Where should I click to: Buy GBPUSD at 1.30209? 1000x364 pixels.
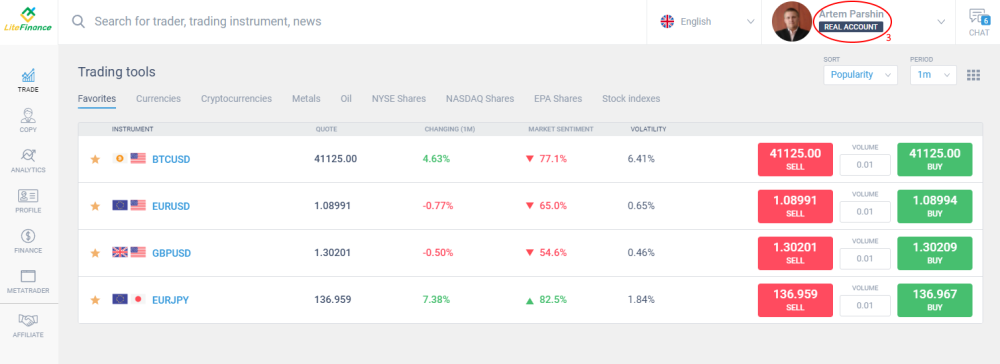(934, 253)
